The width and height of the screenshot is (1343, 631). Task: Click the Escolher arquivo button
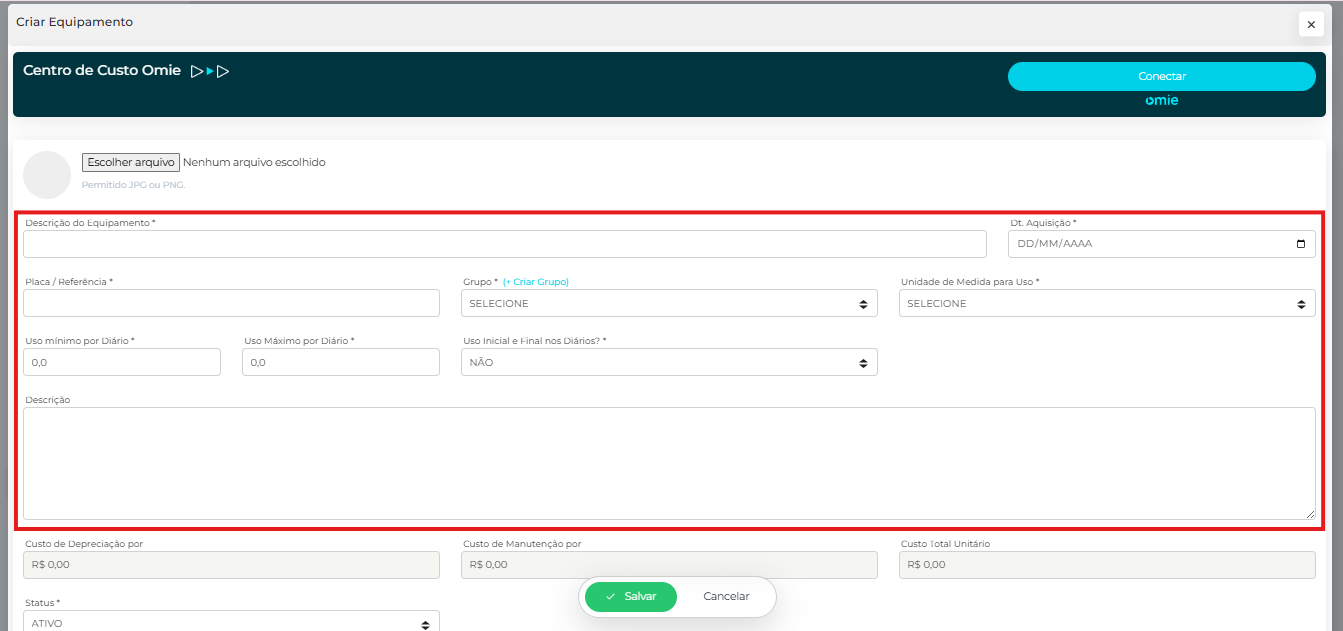coord(131,162)
